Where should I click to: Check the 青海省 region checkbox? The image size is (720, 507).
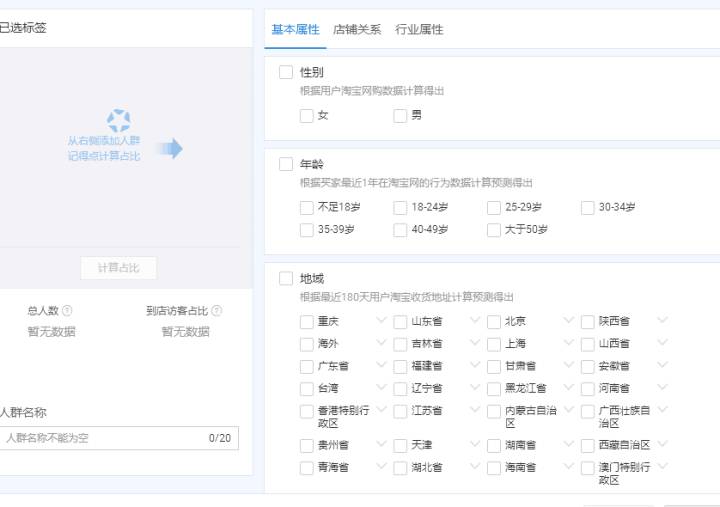coord(307,468)
